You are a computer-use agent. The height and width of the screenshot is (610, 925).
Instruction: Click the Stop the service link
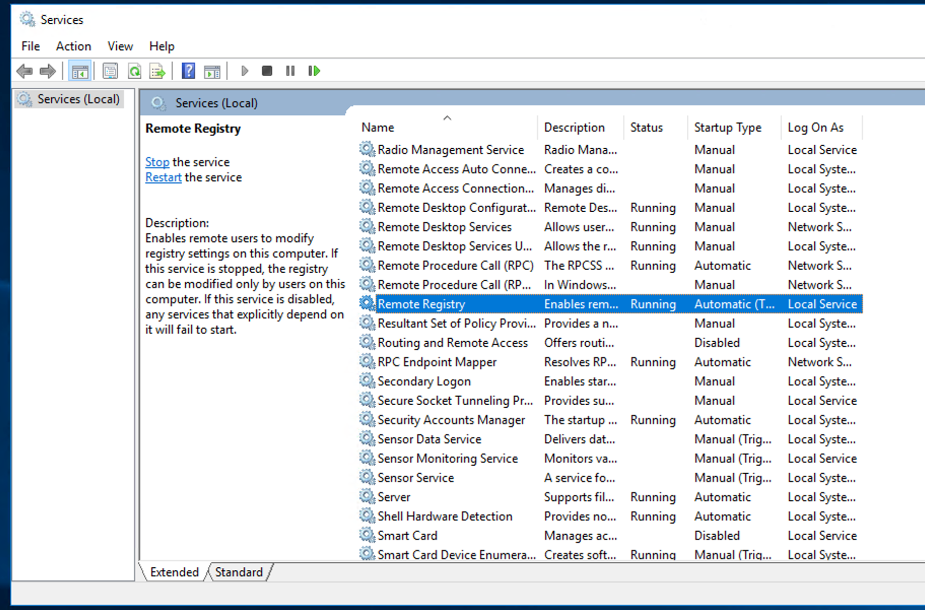157,162
